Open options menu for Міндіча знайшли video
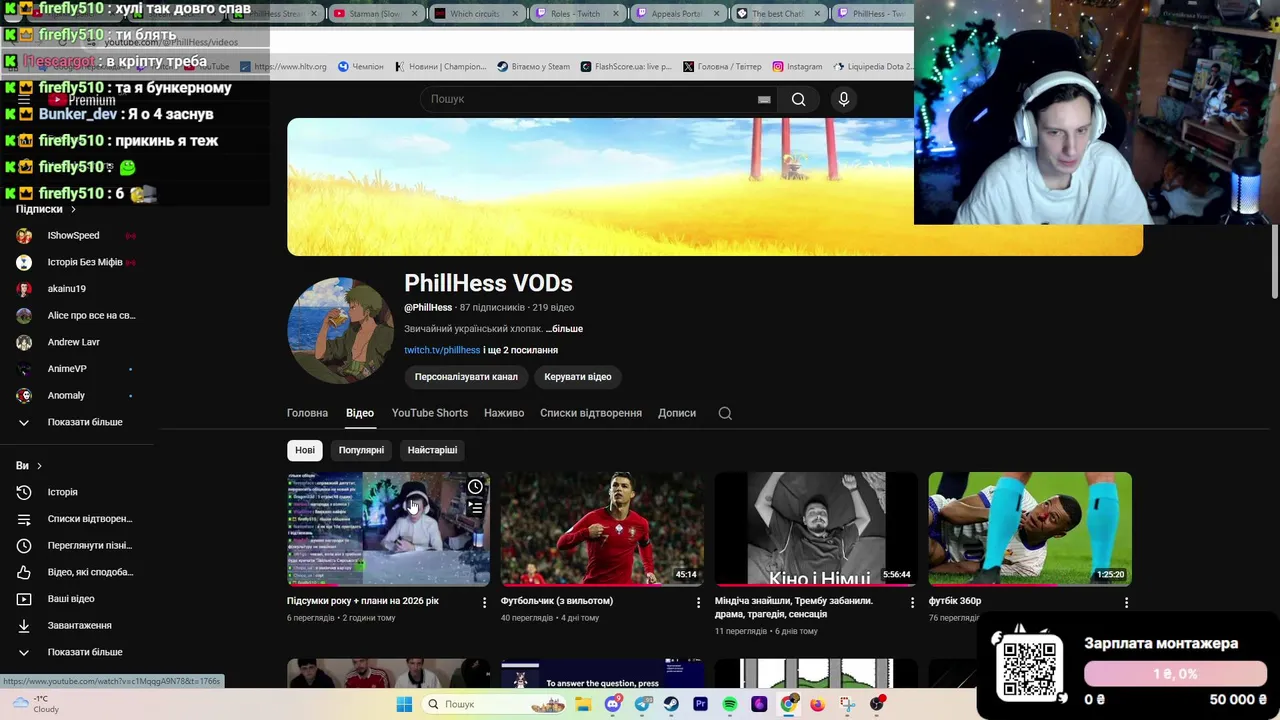This screenshot has height=720, width=1280. [x=911, y=602]
